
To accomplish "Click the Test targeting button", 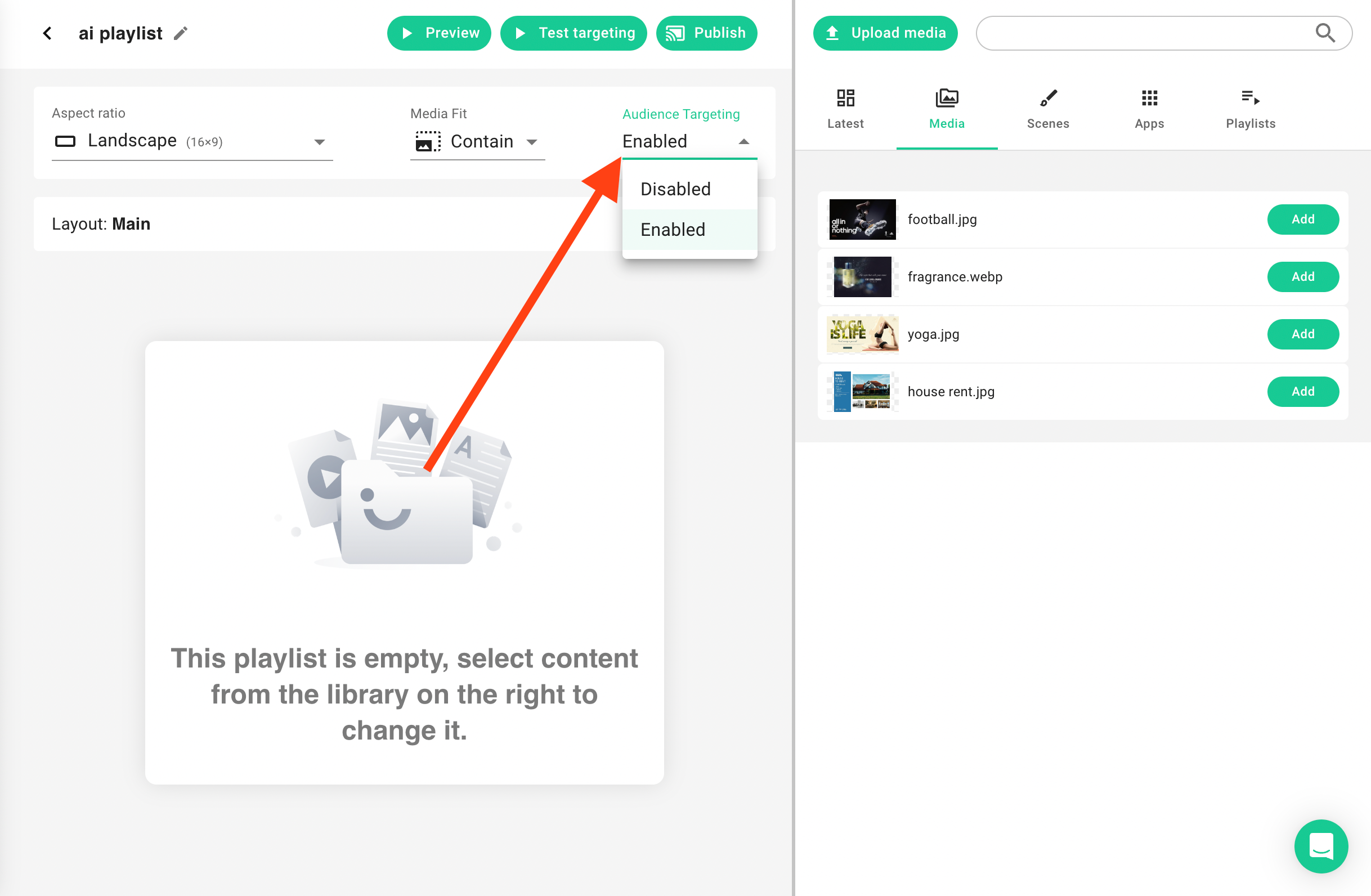I will point(573,33).
